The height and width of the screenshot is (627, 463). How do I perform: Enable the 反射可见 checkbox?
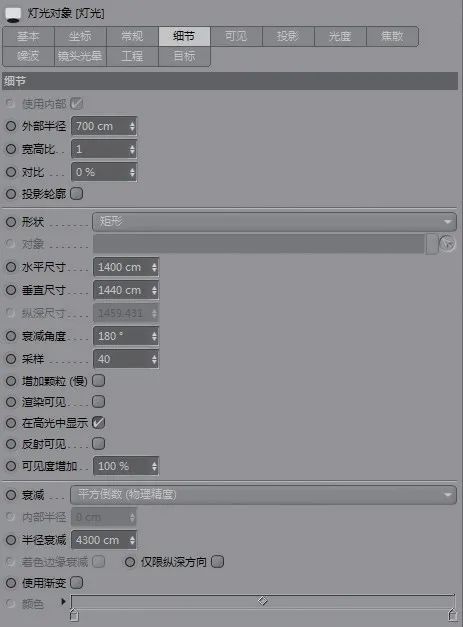pos(98,443)
